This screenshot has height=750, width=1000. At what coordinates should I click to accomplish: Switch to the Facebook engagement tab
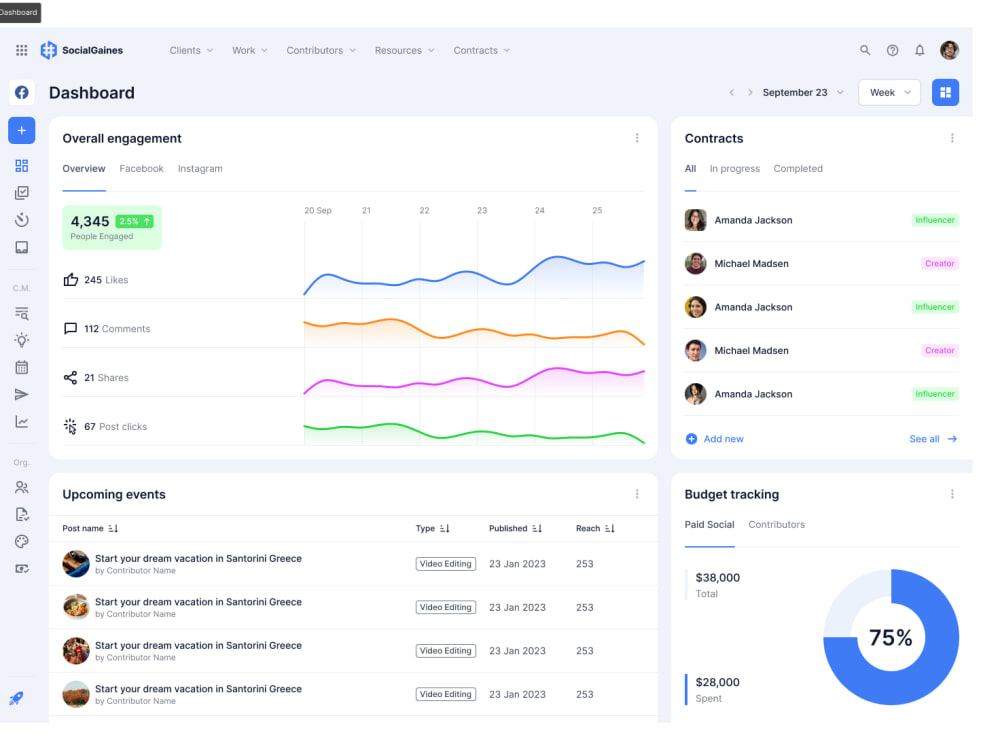(142, 169)
